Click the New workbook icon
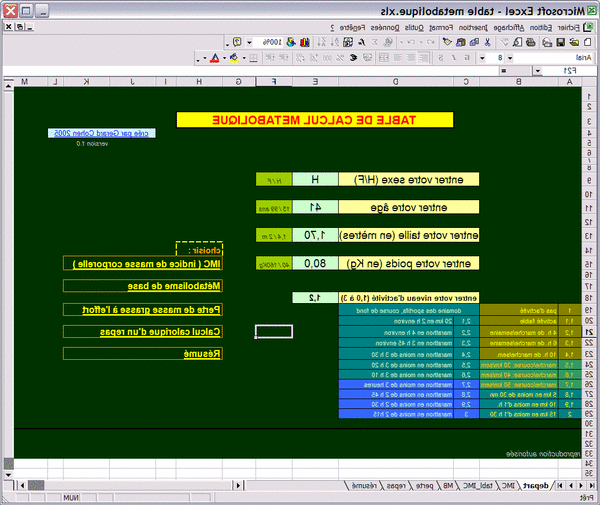This screenshot has height=505, width=600. (587, 42)
